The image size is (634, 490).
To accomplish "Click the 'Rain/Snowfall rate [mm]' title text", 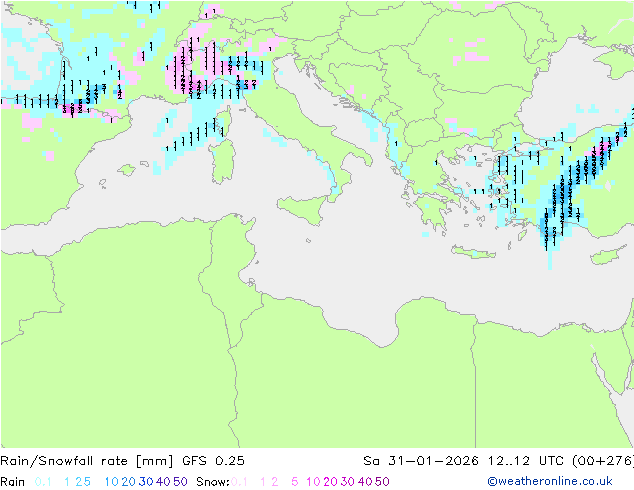I will coord(87,461).
